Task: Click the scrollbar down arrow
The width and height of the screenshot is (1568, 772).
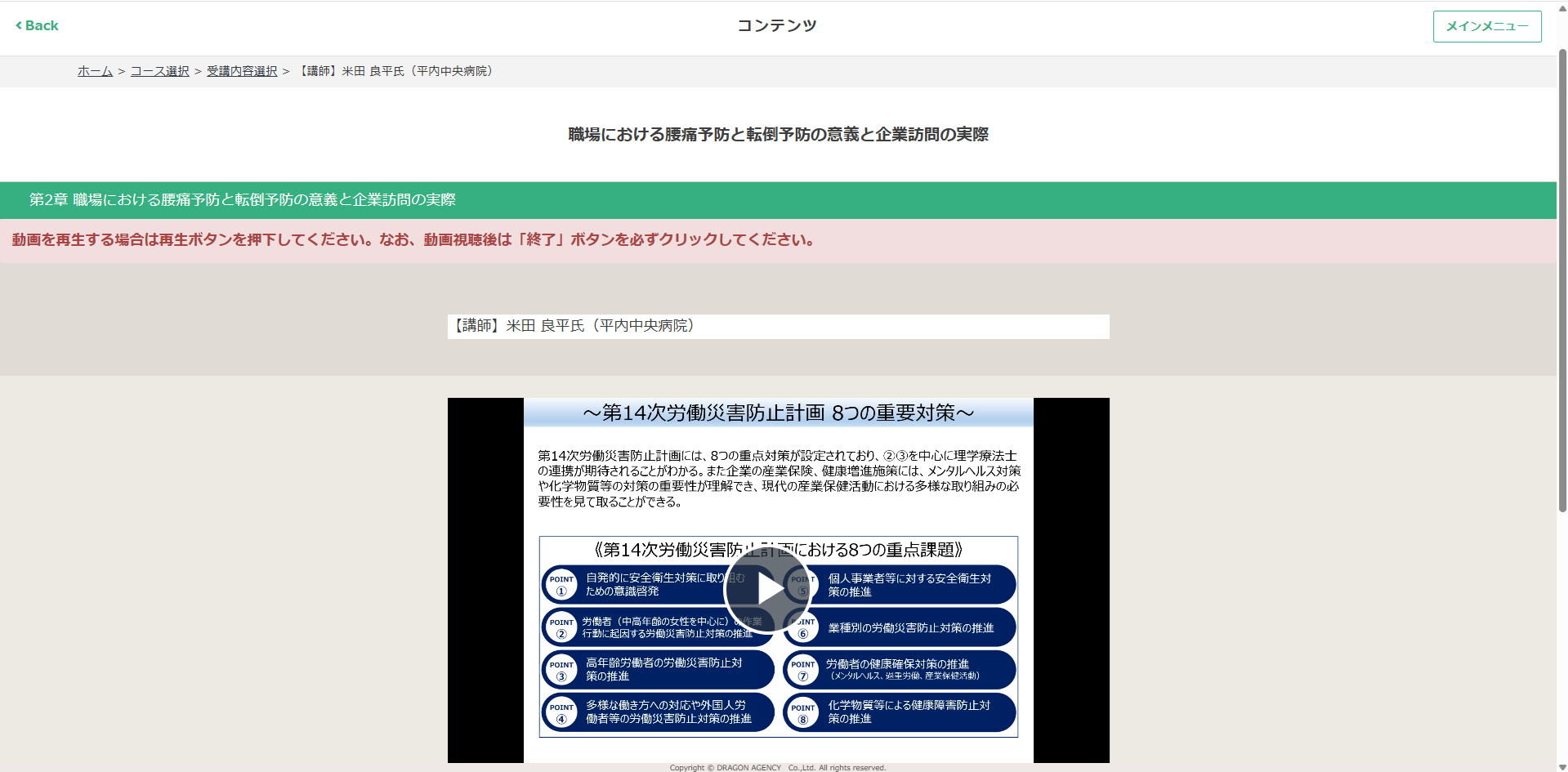Action: 1562,766
